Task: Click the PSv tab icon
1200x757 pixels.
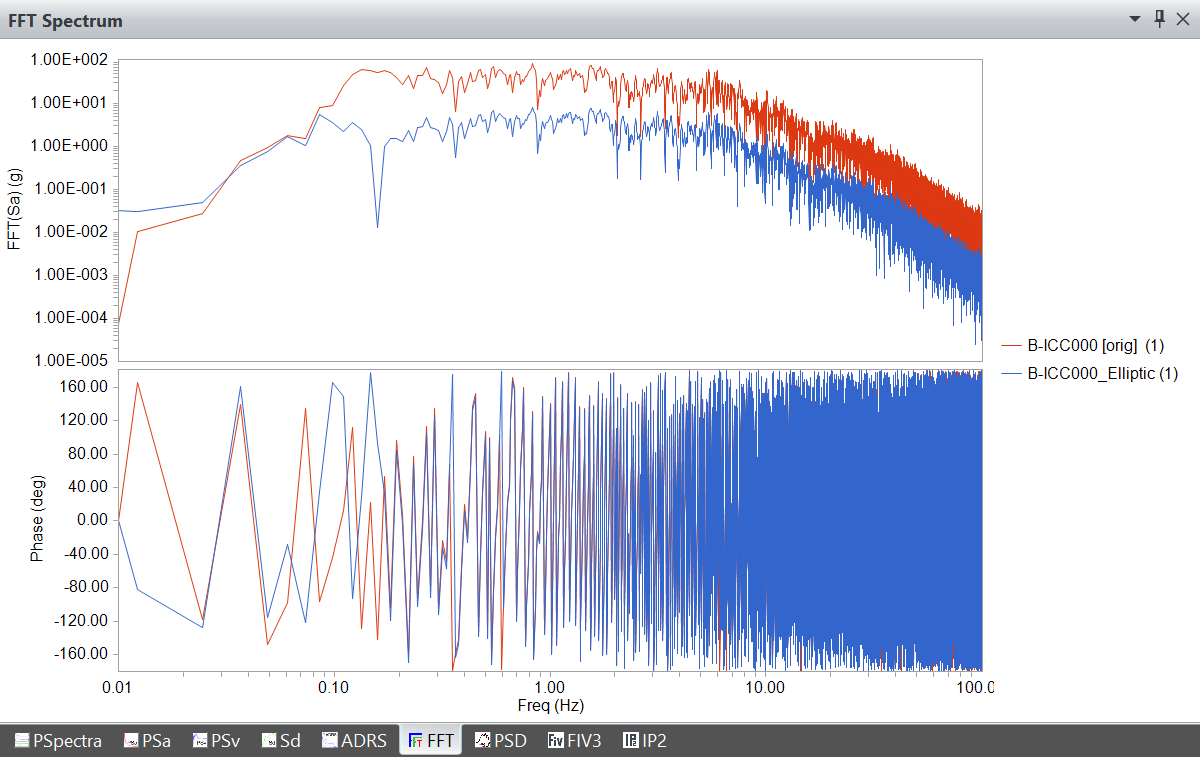Action: pyautogui.click(x=201, y=741)
